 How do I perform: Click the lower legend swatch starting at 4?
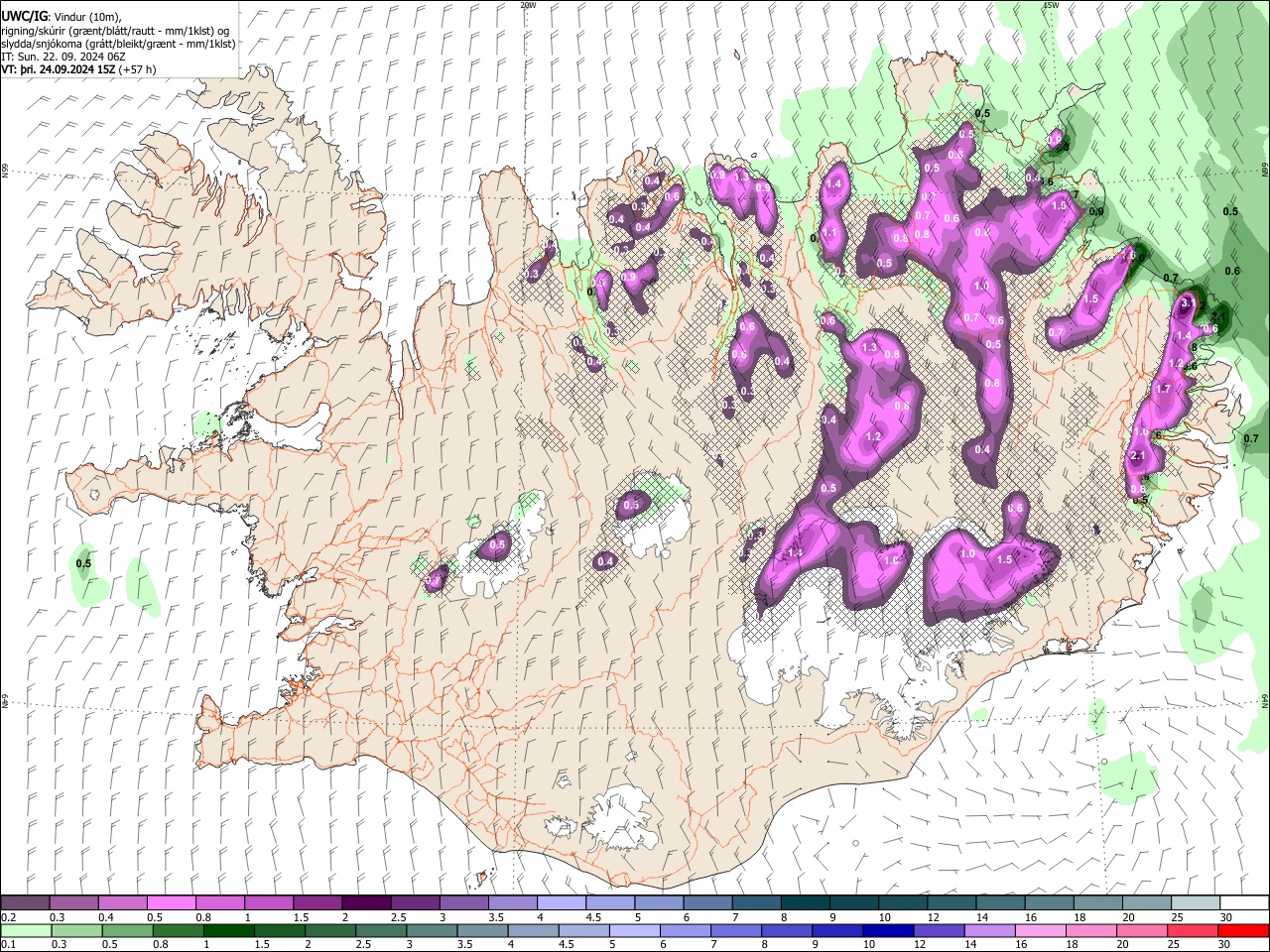click(x=534, y=930)
